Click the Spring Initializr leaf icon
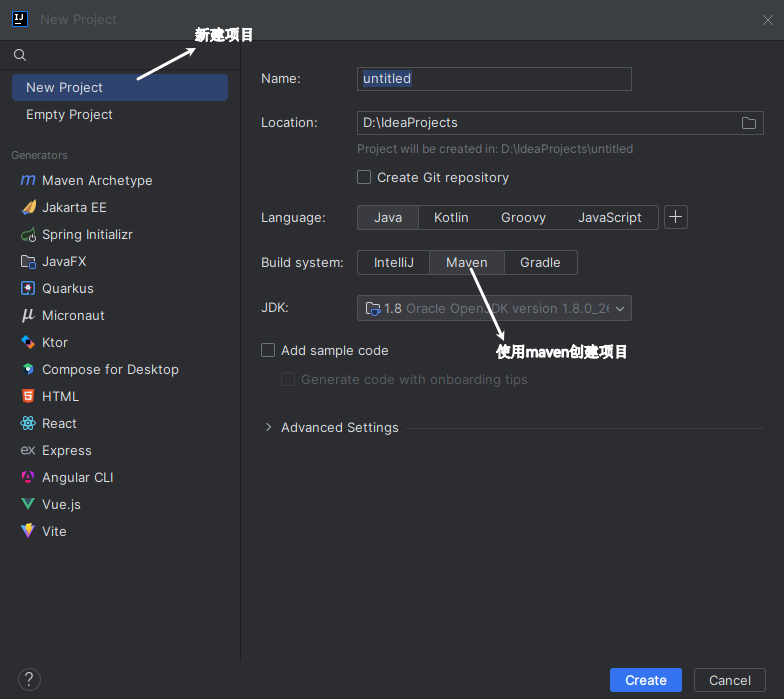 (x=28, y=234)
